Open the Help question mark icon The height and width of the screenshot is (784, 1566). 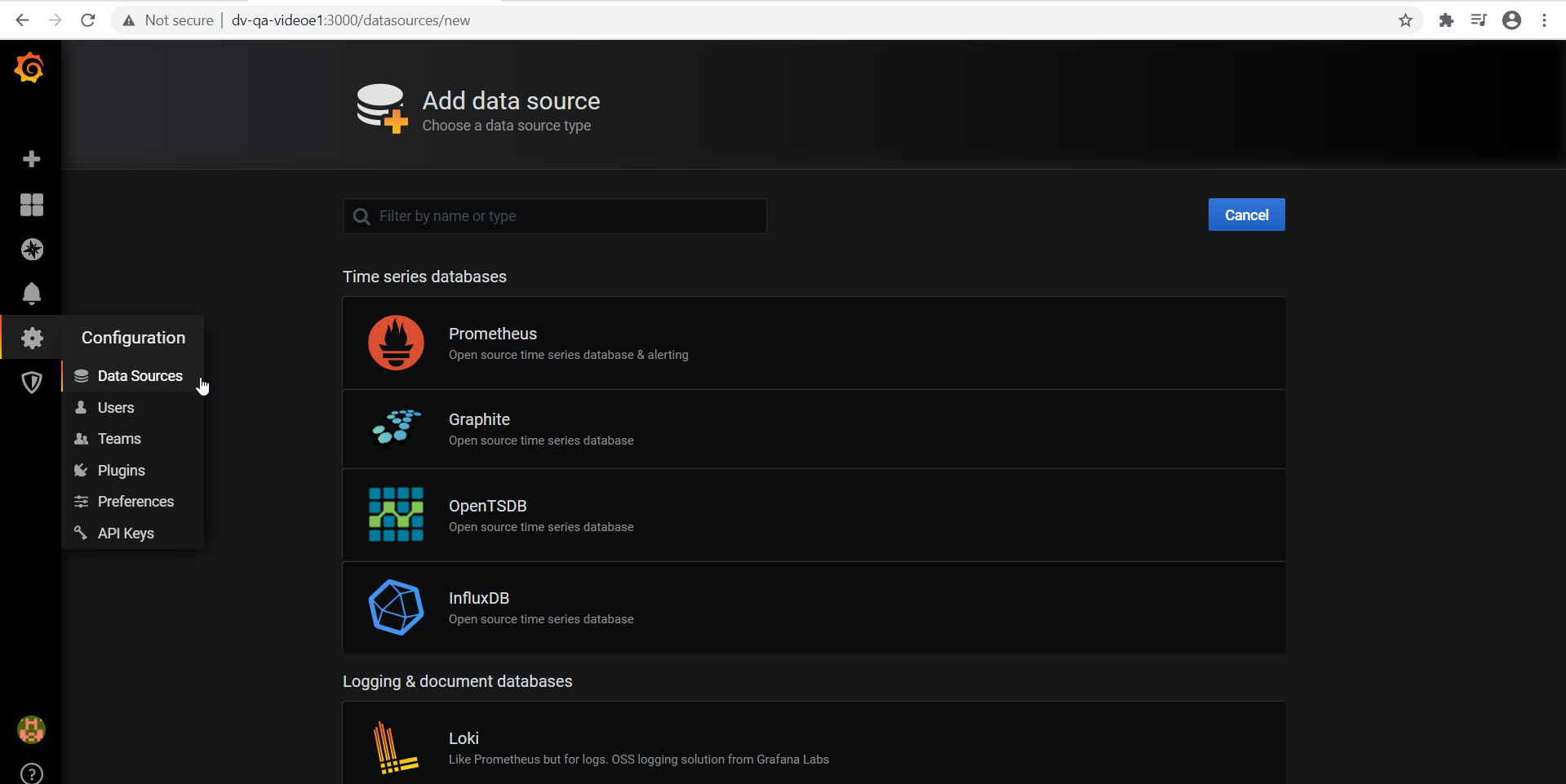click(x=32, y=773)
